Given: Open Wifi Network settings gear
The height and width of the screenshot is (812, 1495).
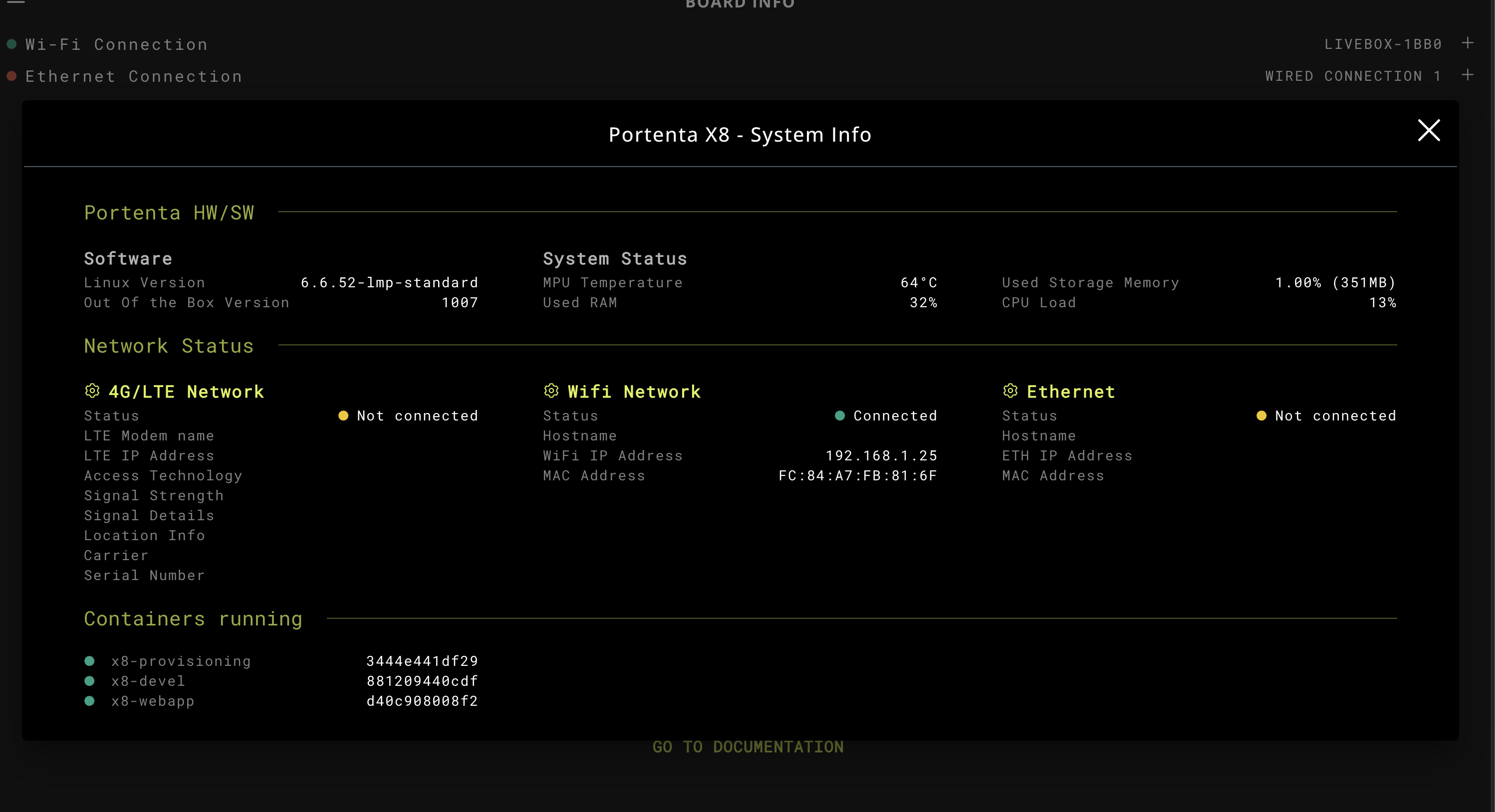Looking at the screenshot, I should [551, 391].
